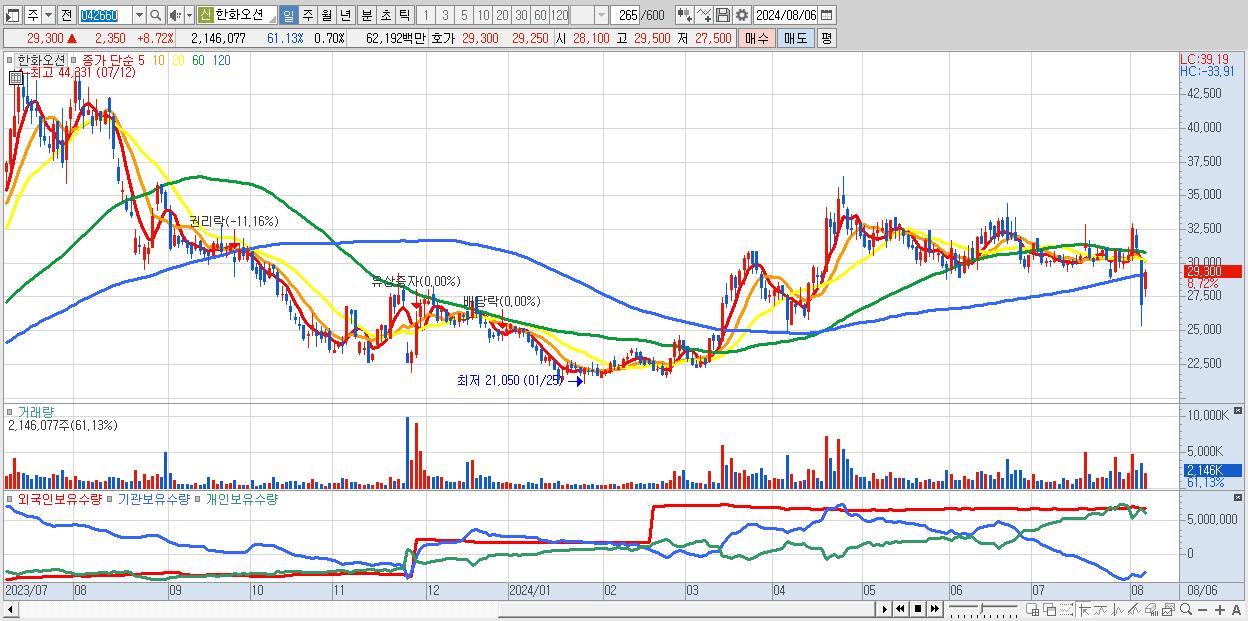Screen dimensions: 1248x621
Task: Click the crosshair cursor icon
Action: pos(1084,610)
